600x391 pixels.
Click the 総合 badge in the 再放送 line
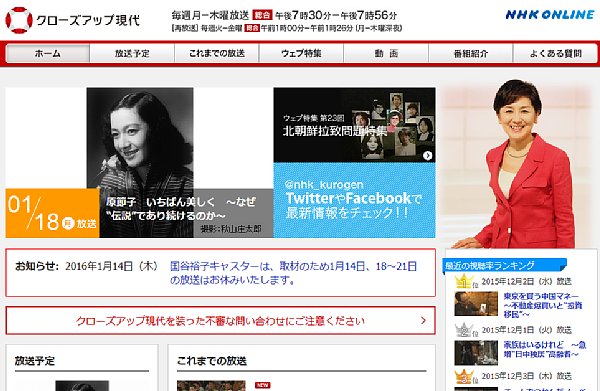click(252, 28)
